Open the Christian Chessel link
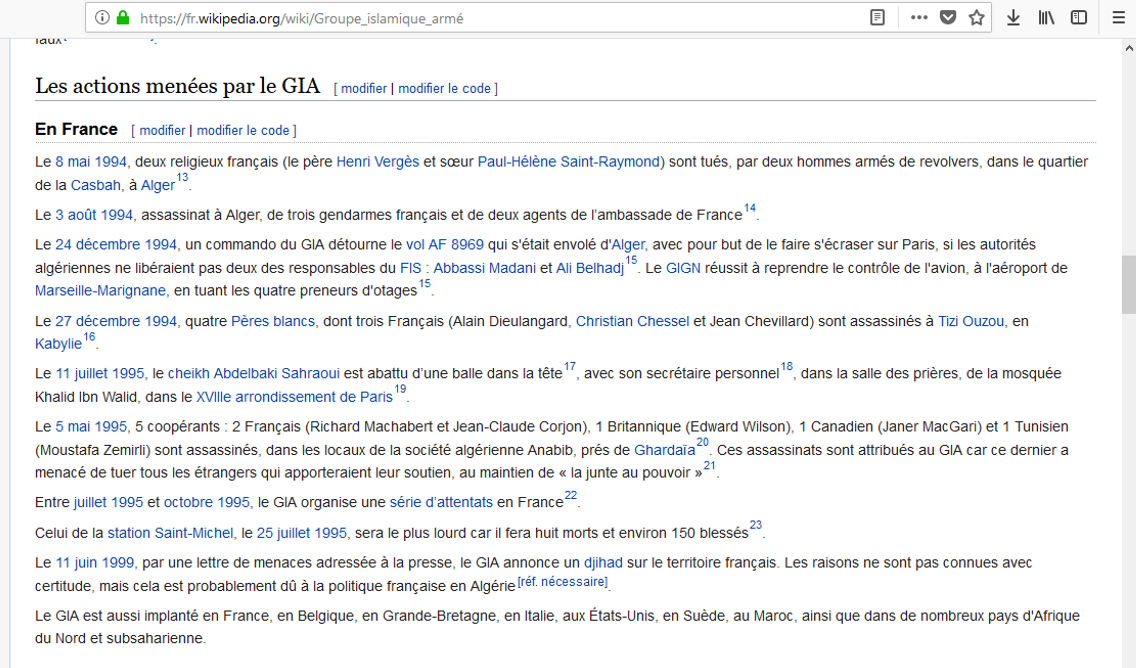 coord(632,321)
